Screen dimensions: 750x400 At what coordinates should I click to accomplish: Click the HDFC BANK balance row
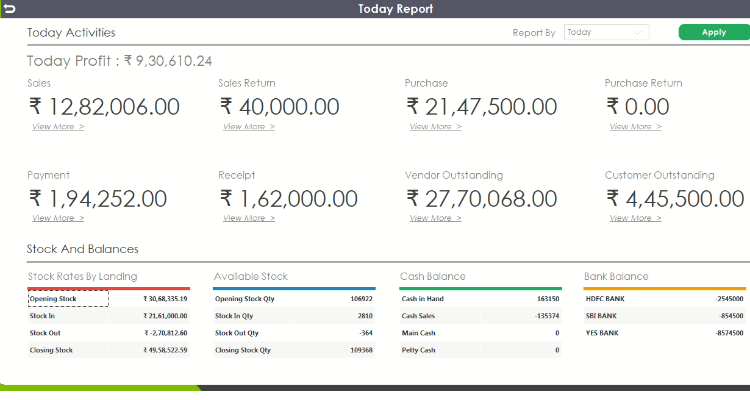664,299
